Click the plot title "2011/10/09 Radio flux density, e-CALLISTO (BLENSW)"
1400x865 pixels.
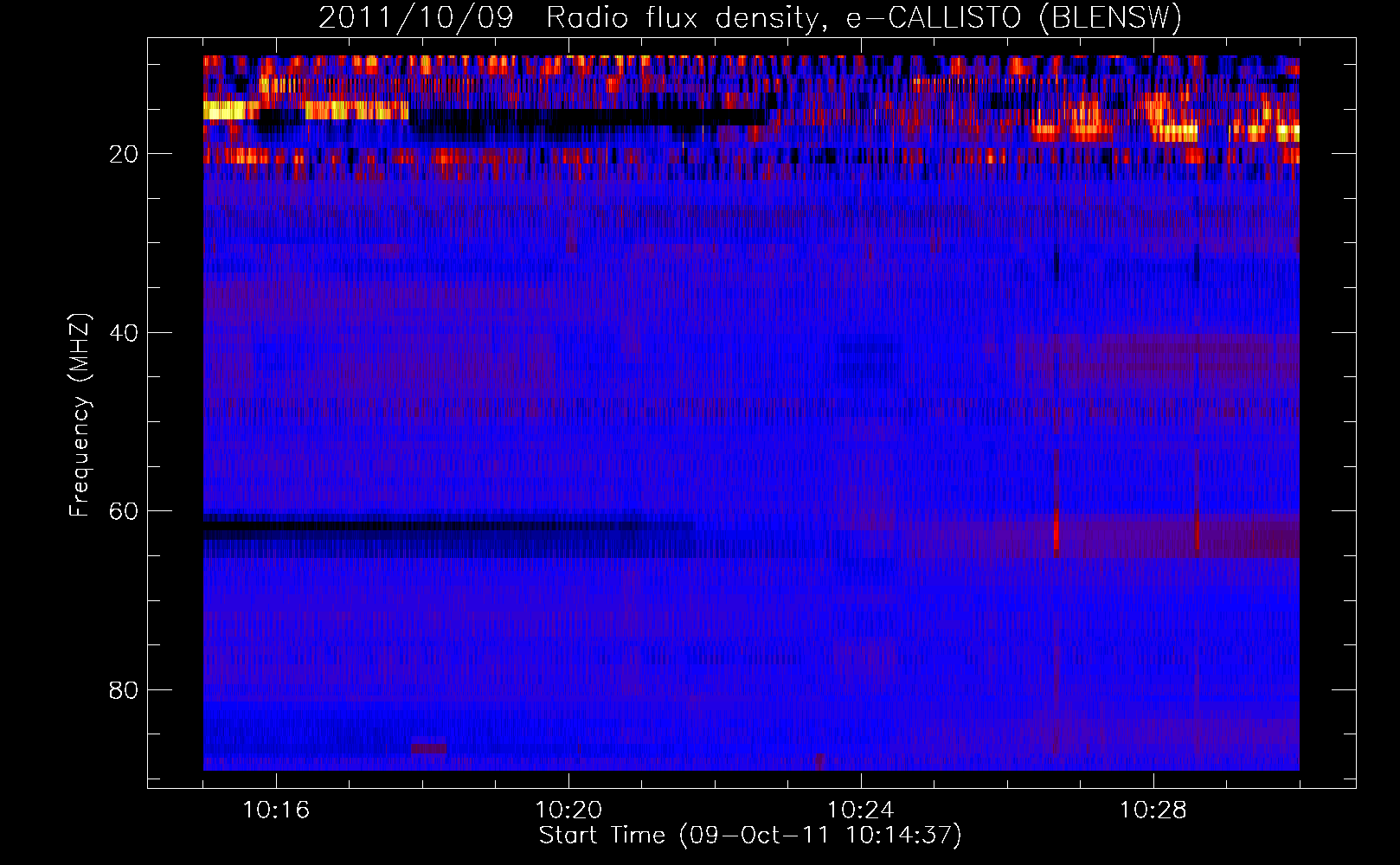[x=750, y=17]
